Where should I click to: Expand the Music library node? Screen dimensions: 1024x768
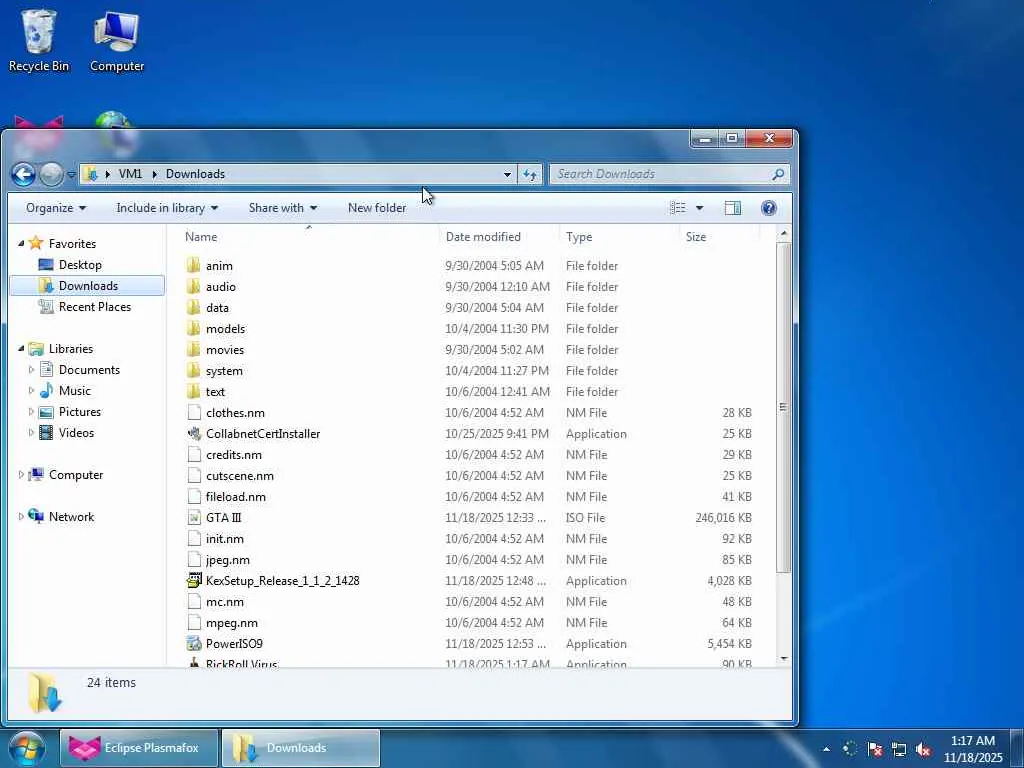pyautogui.click(x=31, y=391)
